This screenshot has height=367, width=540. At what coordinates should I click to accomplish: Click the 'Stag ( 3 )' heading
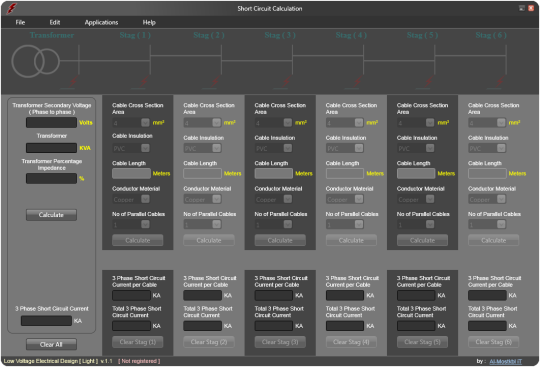280,35
